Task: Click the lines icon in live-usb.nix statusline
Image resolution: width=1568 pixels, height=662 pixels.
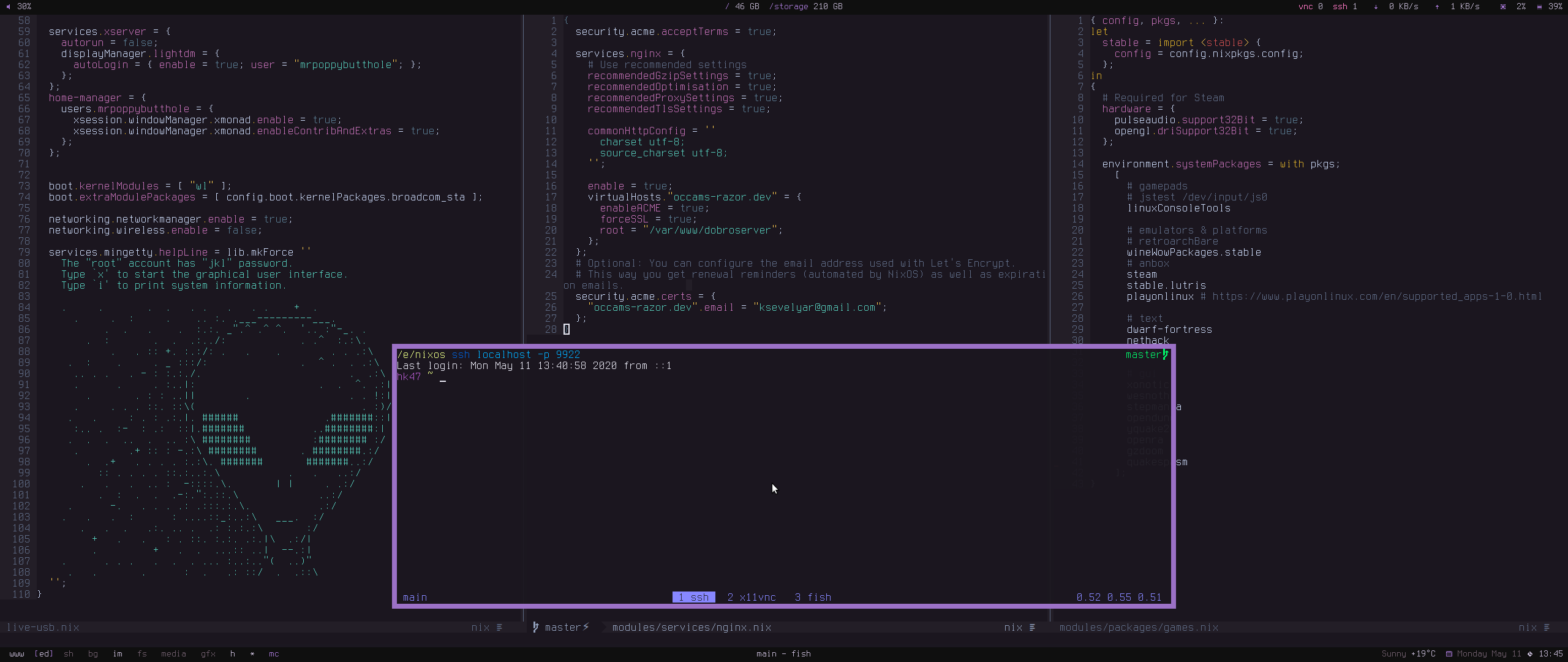Action: [500, 627]
